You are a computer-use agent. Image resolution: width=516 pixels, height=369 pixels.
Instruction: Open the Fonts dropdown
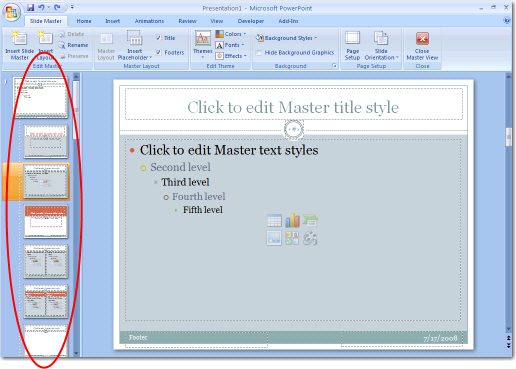point(230,45)
